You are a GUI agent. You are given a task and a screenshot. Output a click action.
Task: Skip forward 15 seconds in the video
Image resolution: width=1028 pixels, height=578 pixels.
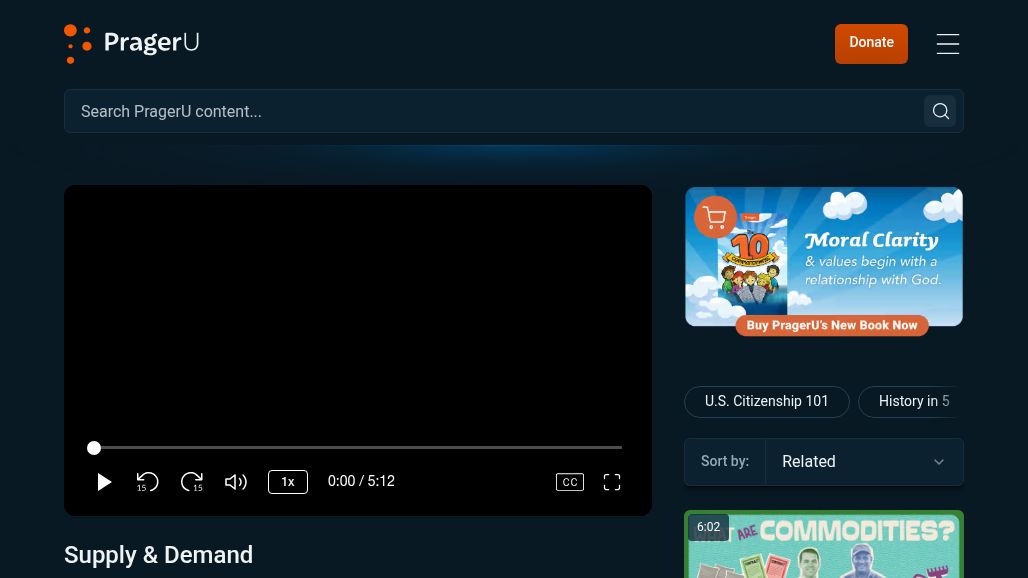click(192, 481)
